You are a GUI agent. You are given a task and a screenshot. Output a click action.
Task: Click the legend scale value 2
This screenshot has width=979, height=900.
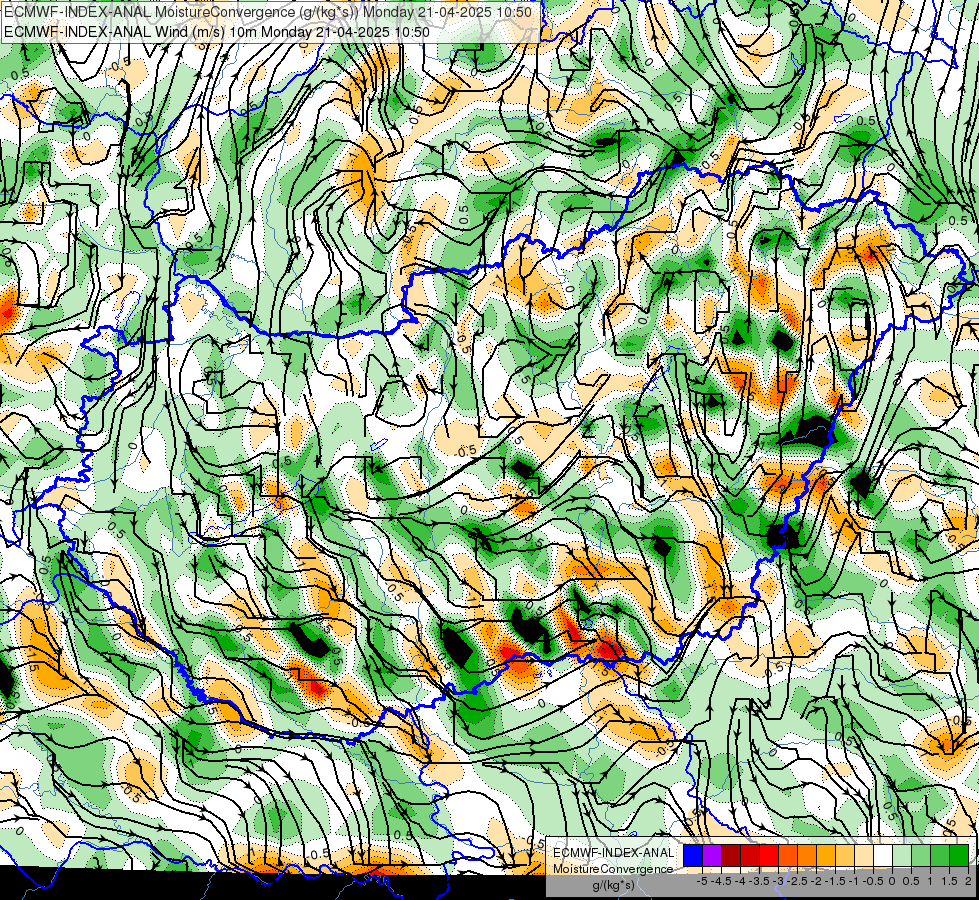[968, 881]
